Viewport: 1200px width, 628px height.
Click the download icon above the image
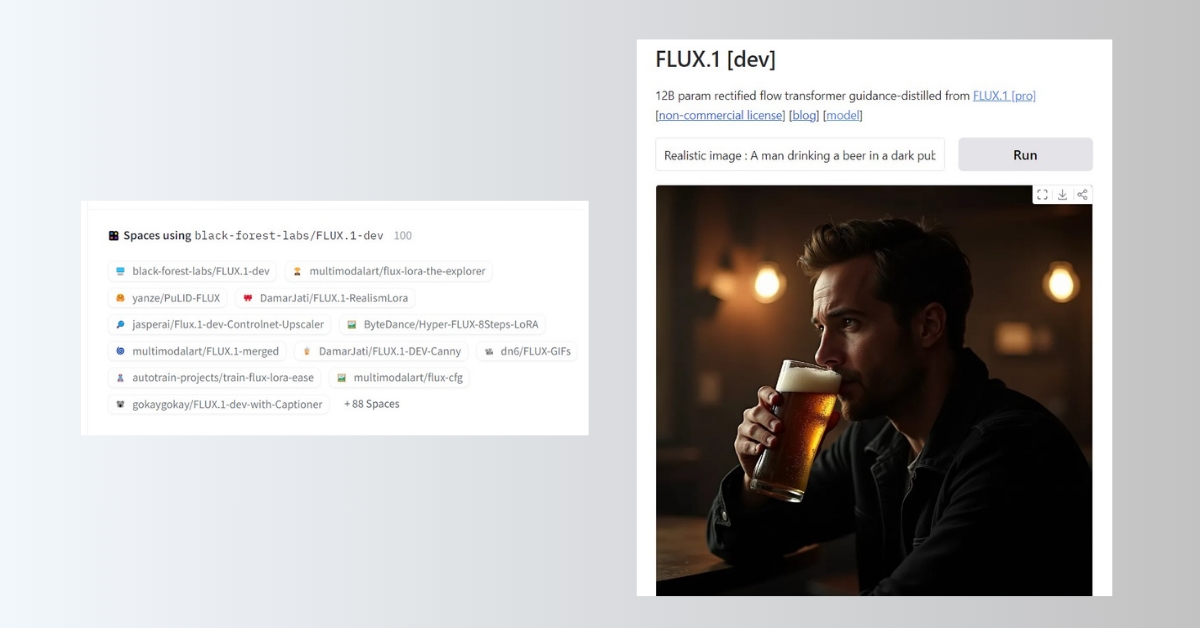coord(1062,195)
